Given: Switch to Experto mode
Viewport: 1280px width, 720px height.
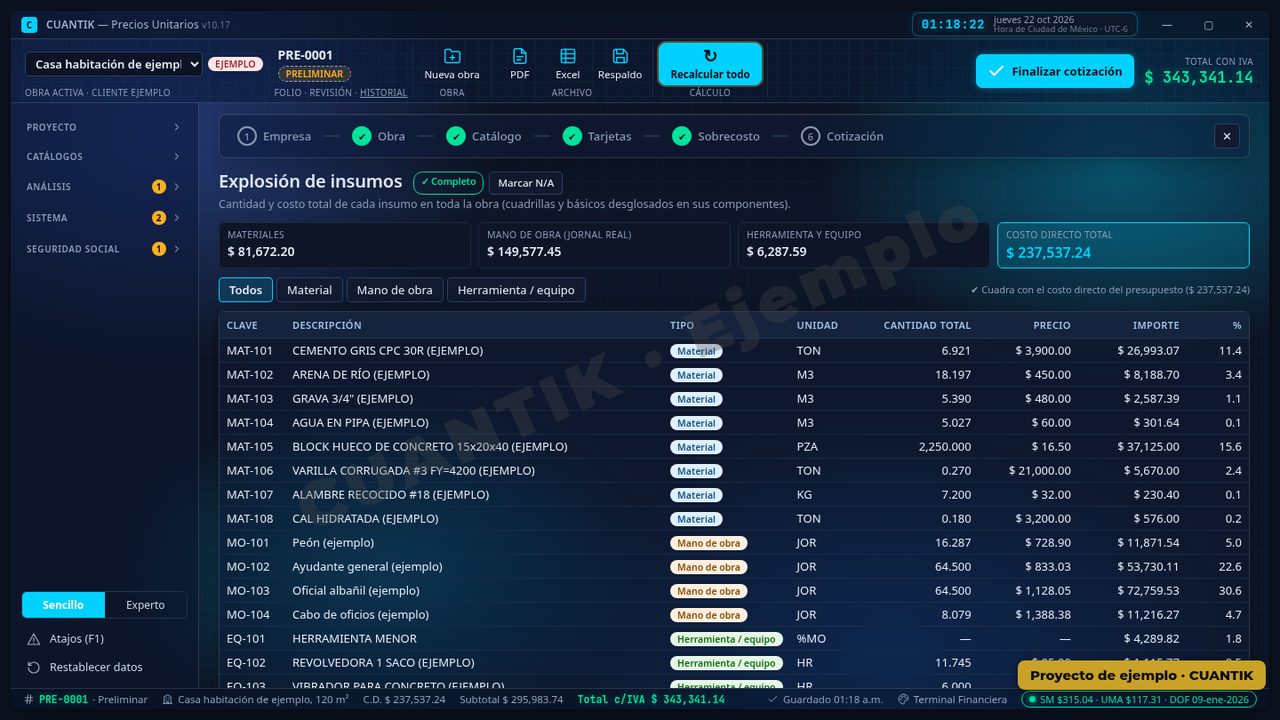Looking at the screenshot, I should click(145, 605).
